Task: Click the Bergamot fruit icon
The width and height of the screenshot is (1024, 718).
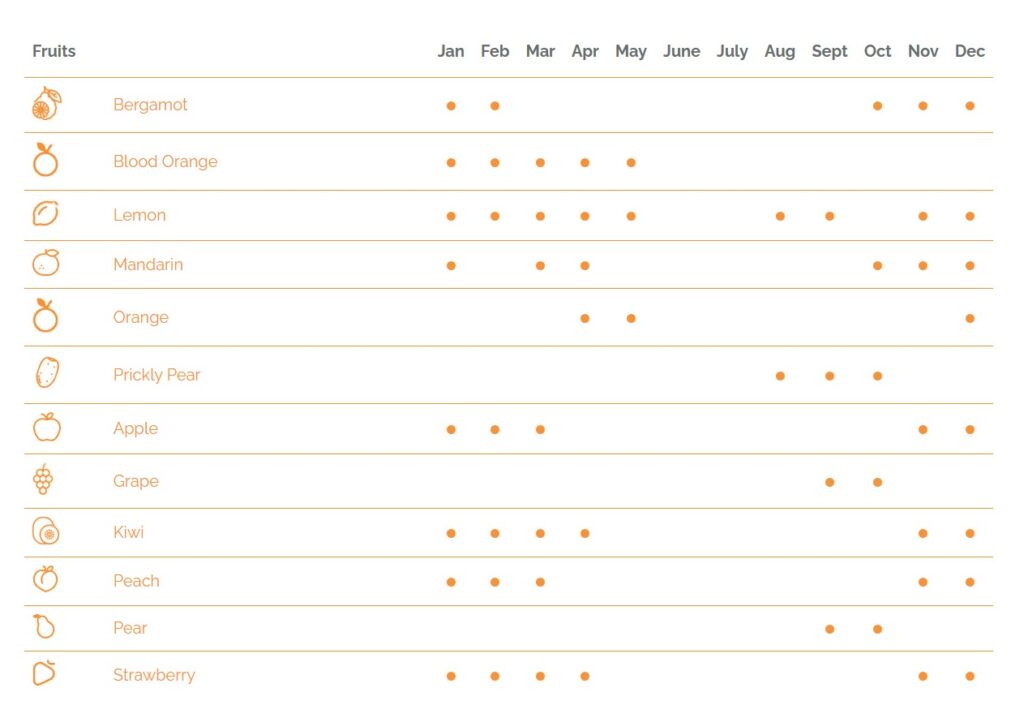Action: (x=46, y=104)
